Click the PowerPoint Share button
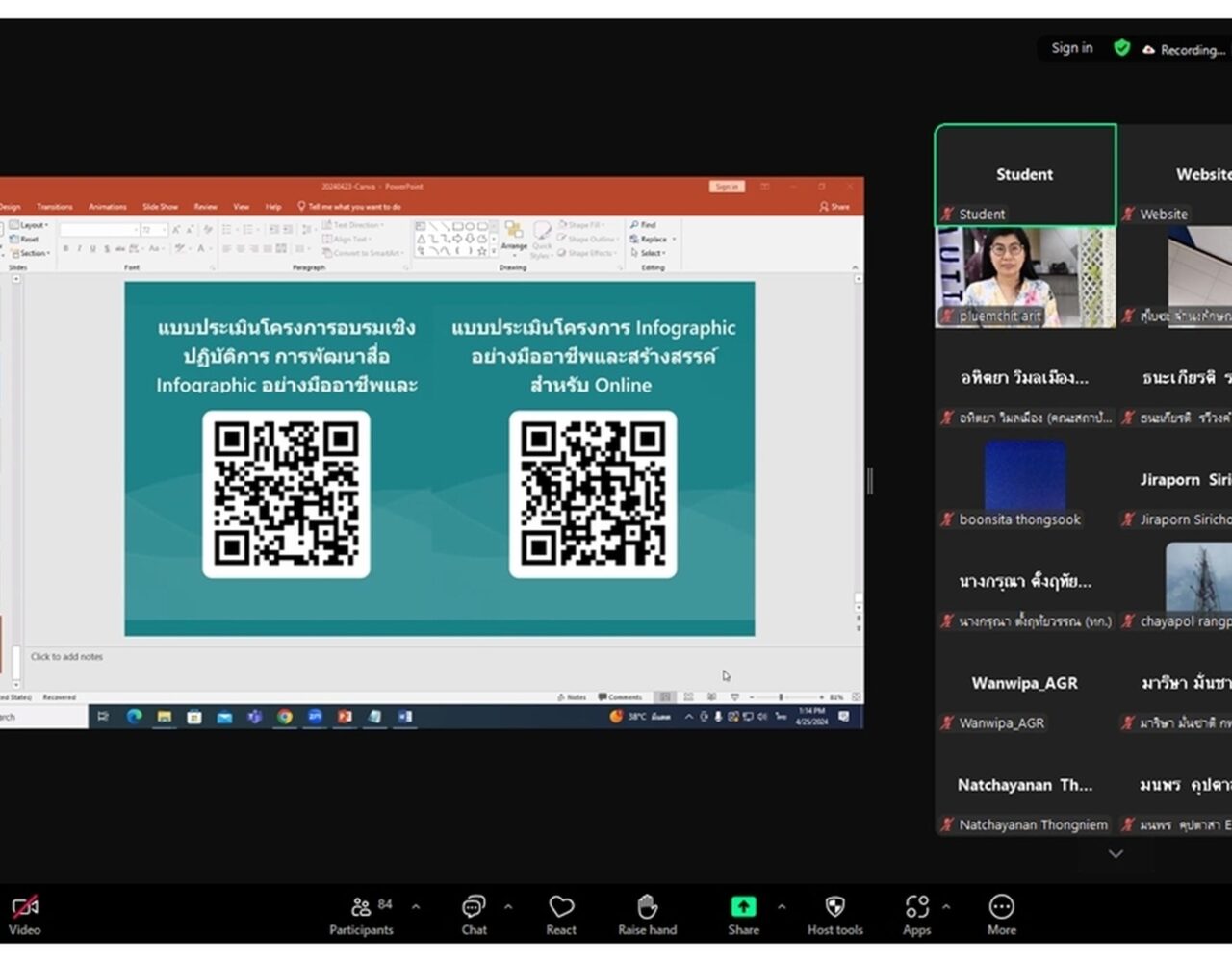 [x=834, y=207]
